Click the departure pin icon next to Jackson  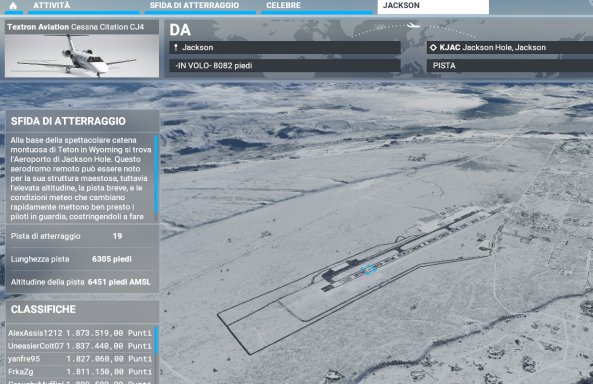point(175,48)
